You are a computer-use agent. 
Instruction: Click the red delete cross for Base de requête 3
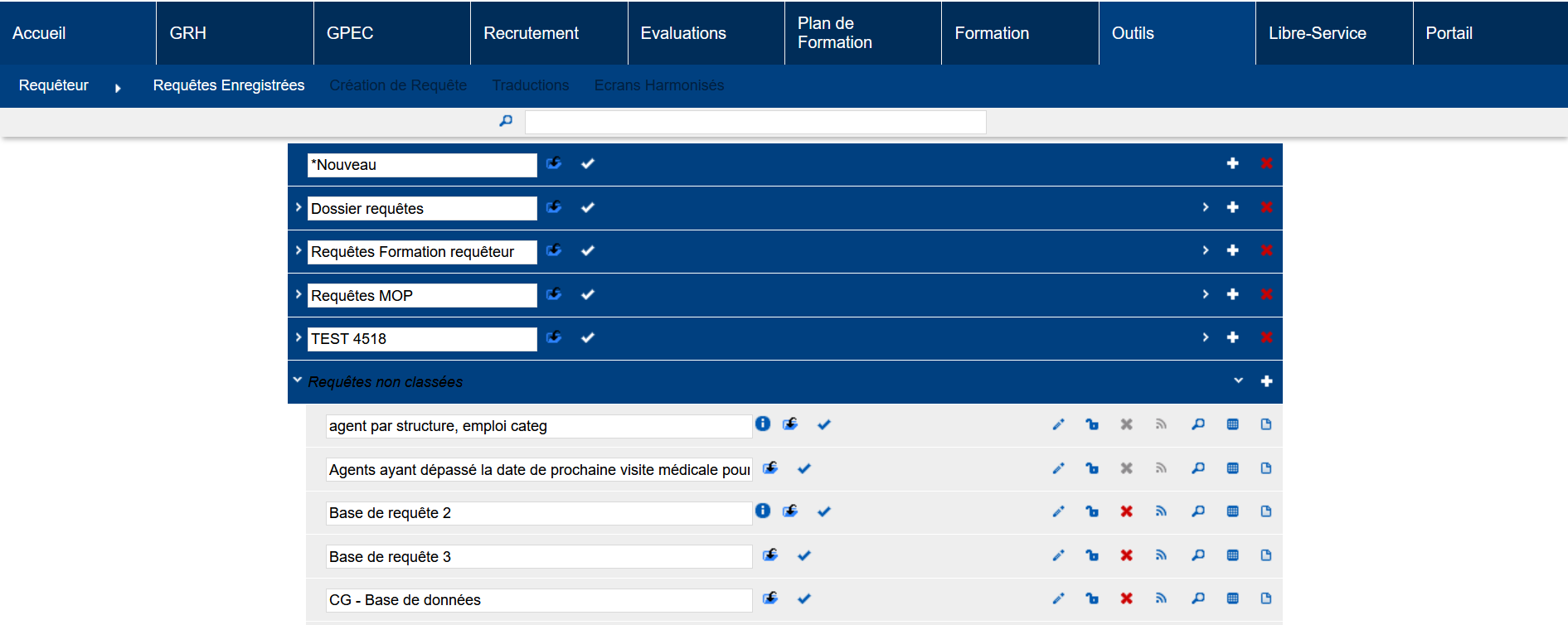click(1126, 555)
